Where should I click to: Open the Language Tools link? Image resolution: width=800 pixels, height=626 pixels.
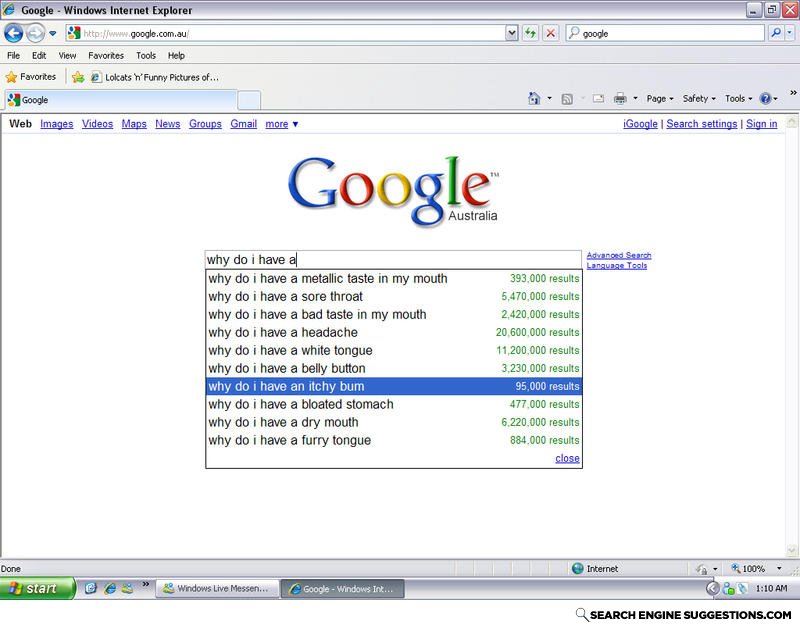(617, 265)
